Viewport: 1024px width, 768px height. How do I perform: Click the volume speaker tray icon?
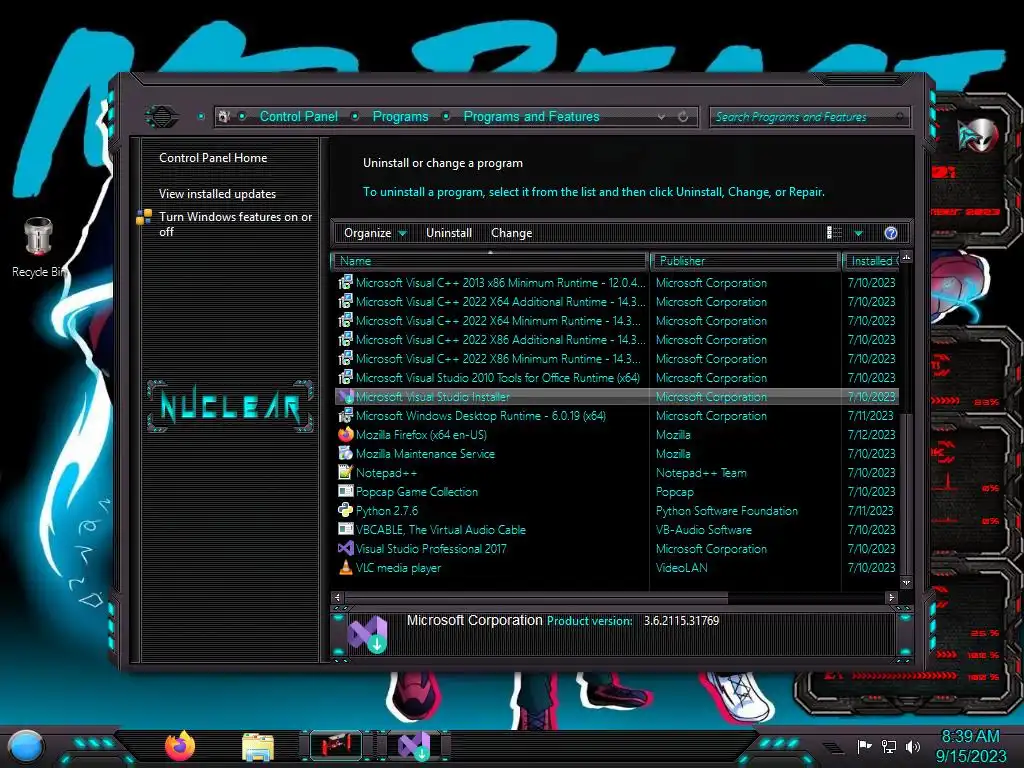pos(912,746)
